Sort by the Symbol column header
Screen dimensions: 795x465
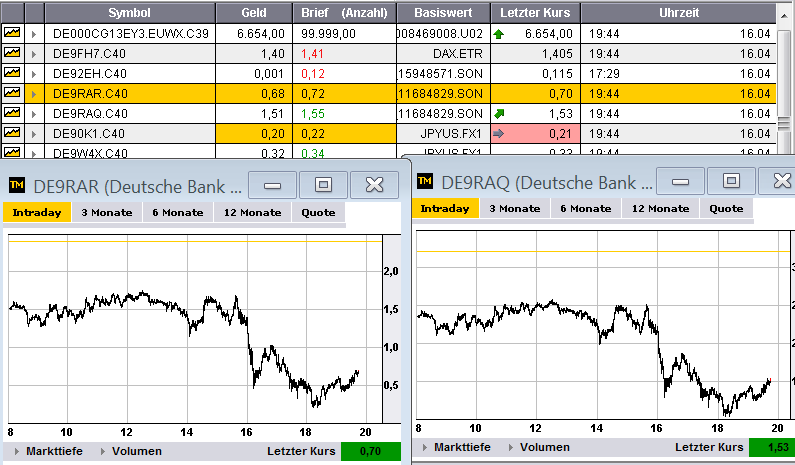(130, 13)
